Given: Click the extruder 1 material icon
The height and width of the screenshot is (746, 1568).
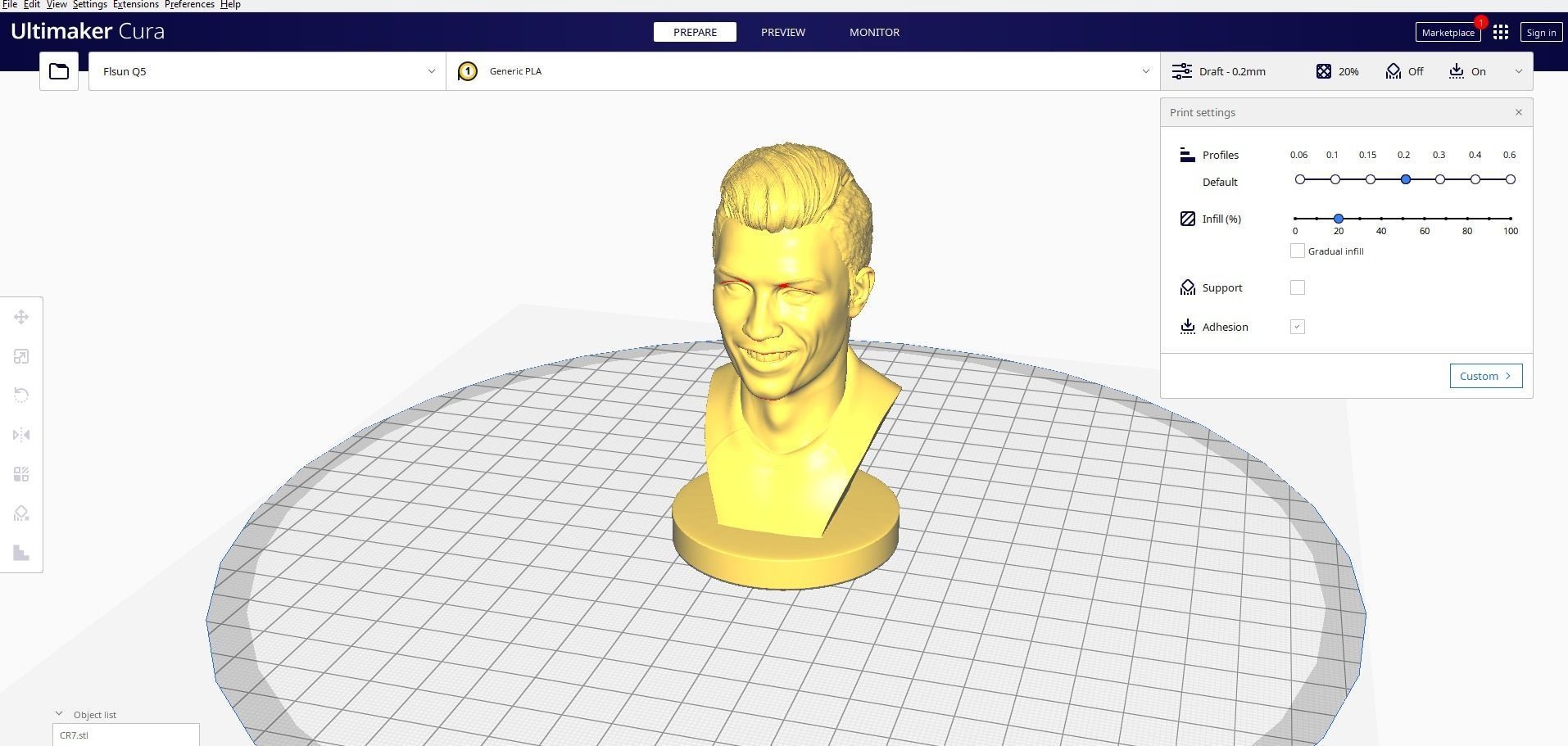Looking at the screenshot, I should [467, 71].
